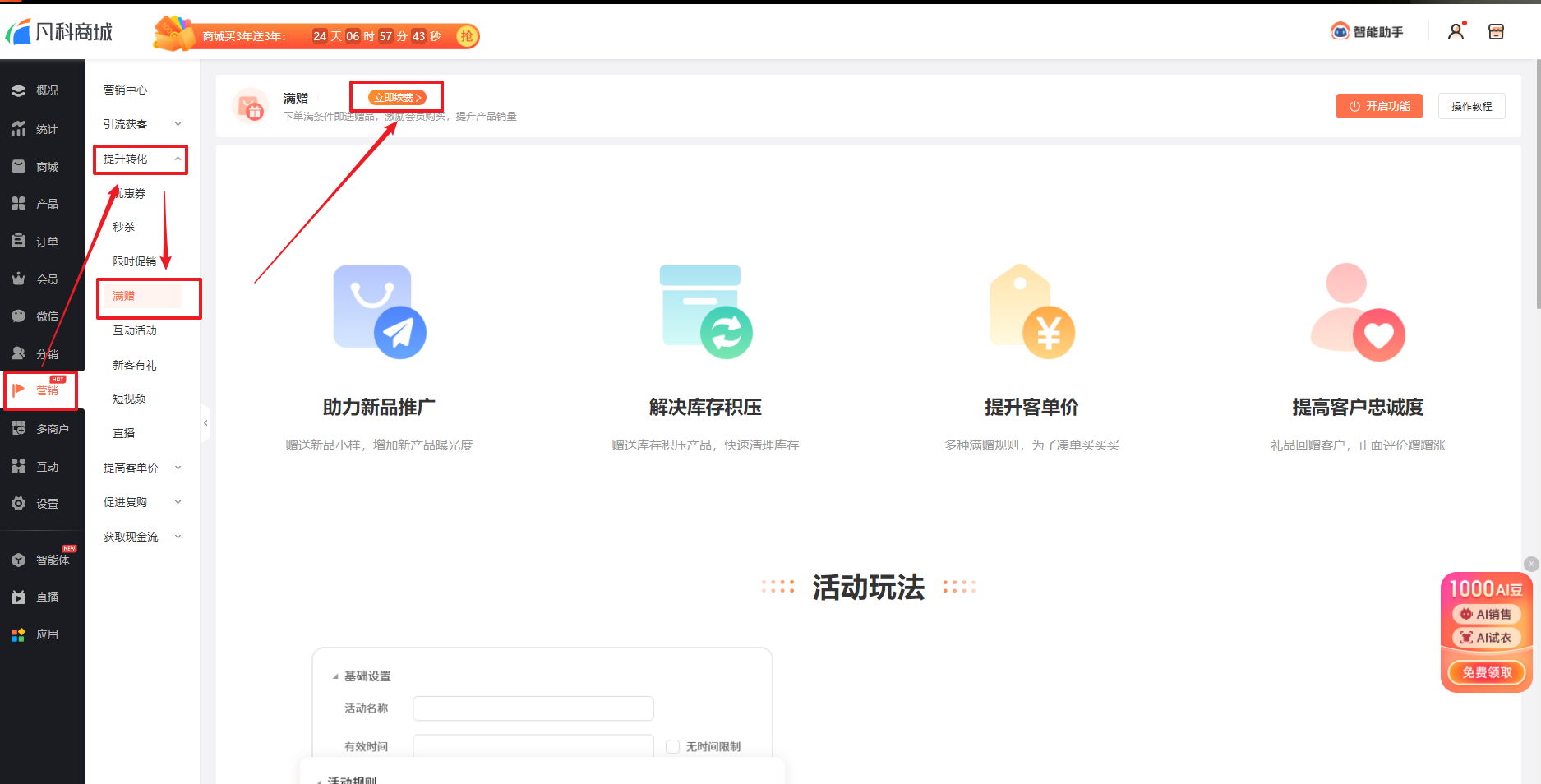Viewport: 1541px width, 784px height.
Task: Click the 提升客单价 illustration
Action: click(x=1031, y=311)
